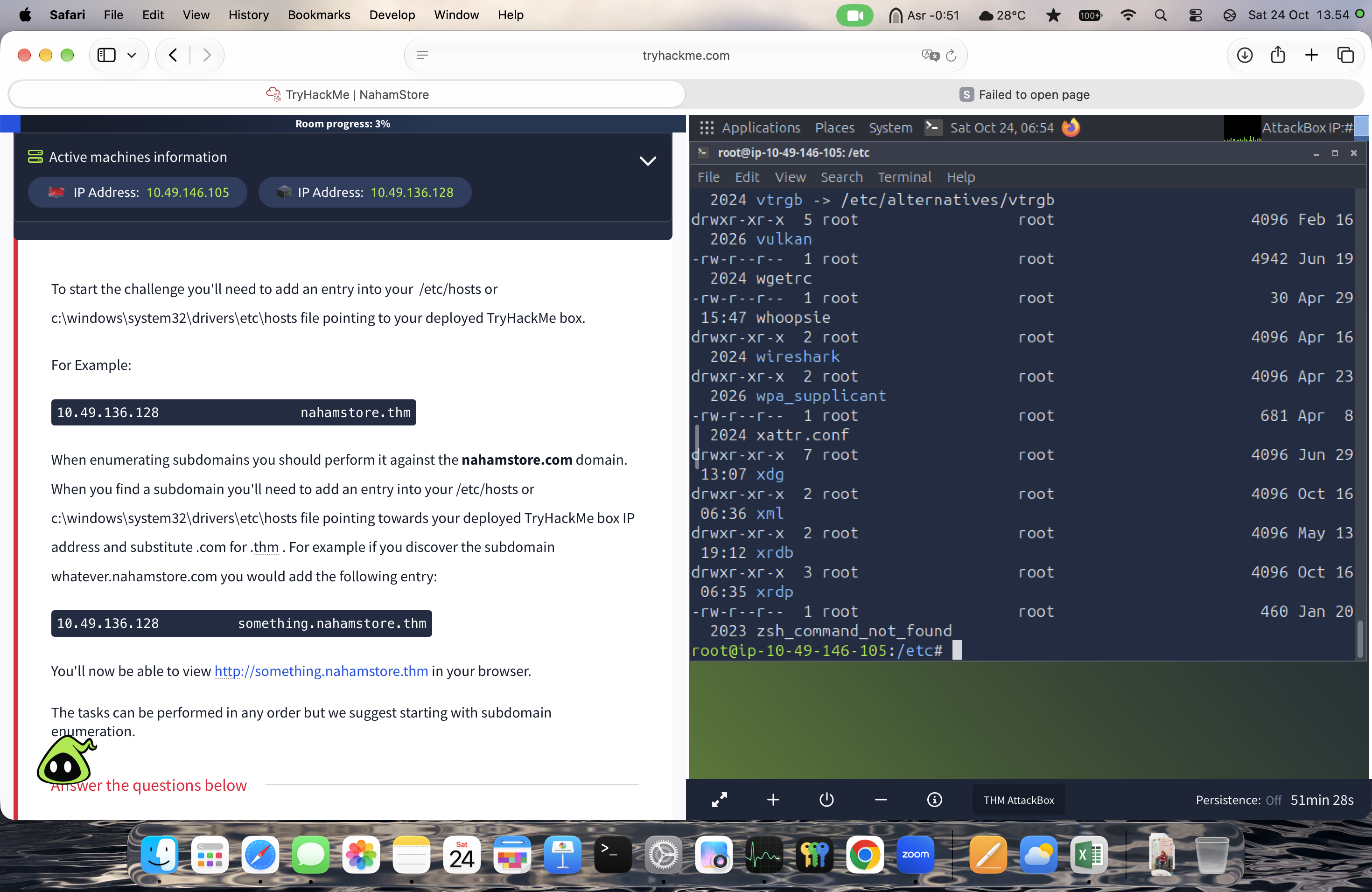Minimize AttackBox view with minus icon
The image size is (1372, 892).
880,800
